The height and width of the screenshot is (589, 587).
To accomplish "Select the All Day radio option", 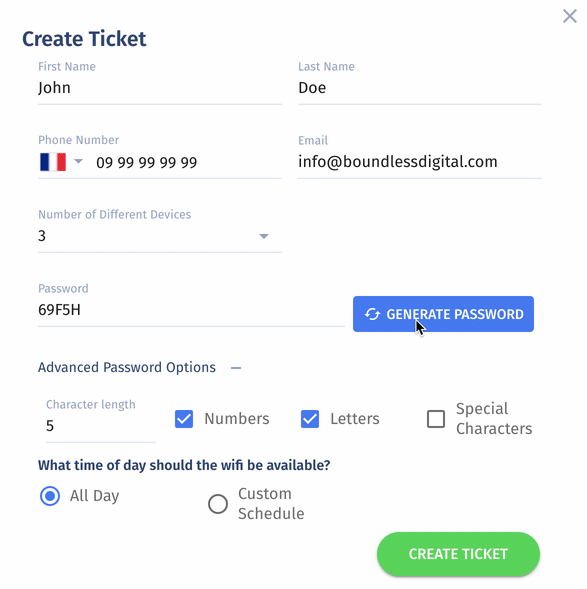I will 50,496.
